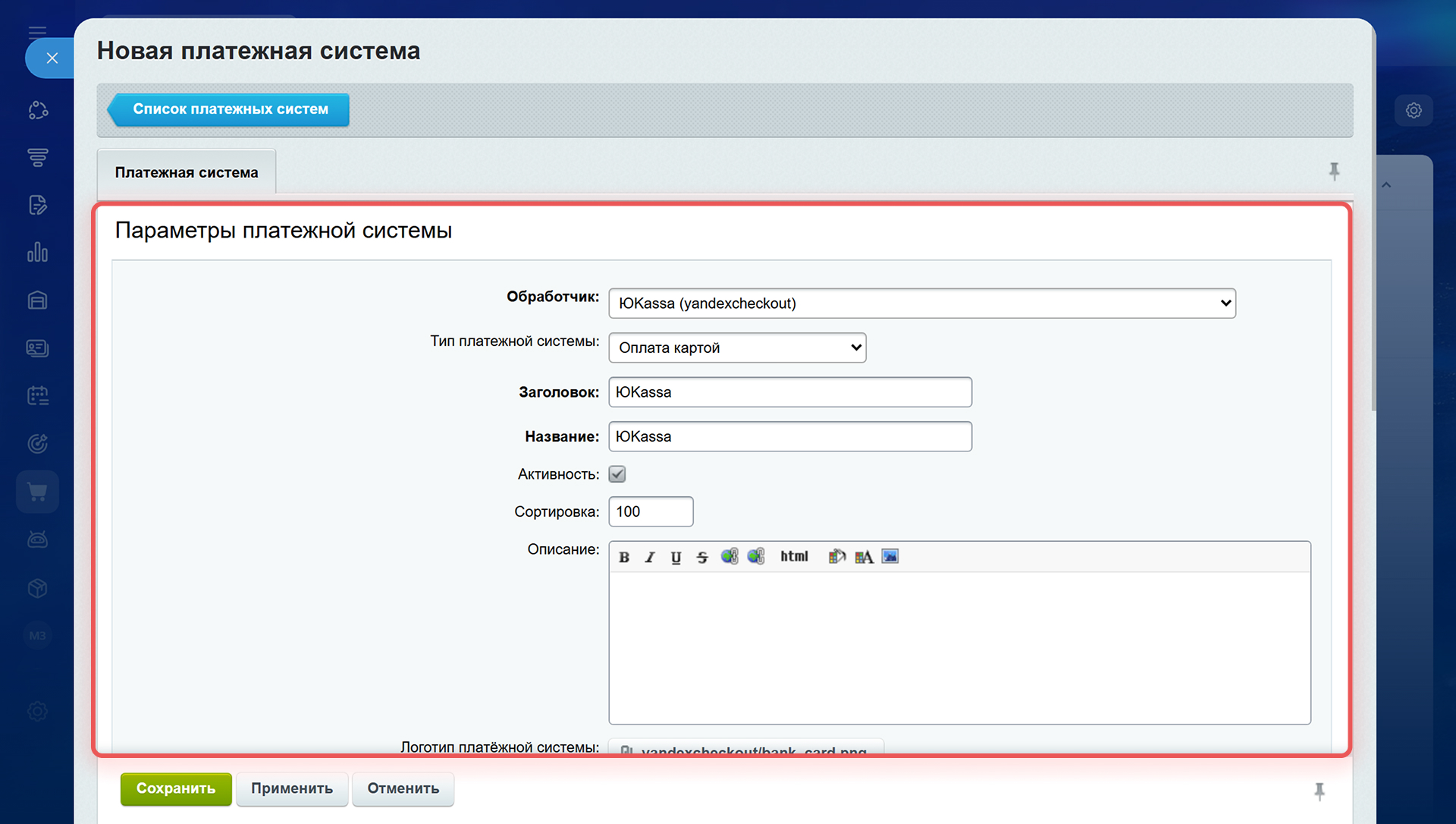This screenshot has width=1456, height=824.
Task: Click the green Сохранить button
Action: click(x=176, y=788)
